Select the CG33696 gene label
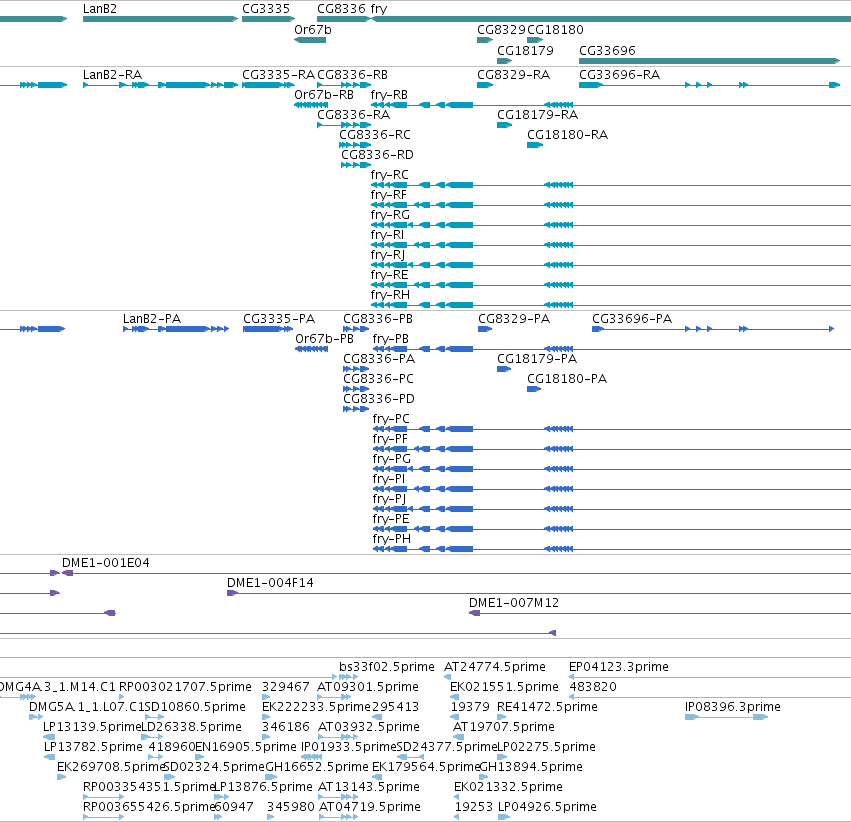 (x=607, y=50)
